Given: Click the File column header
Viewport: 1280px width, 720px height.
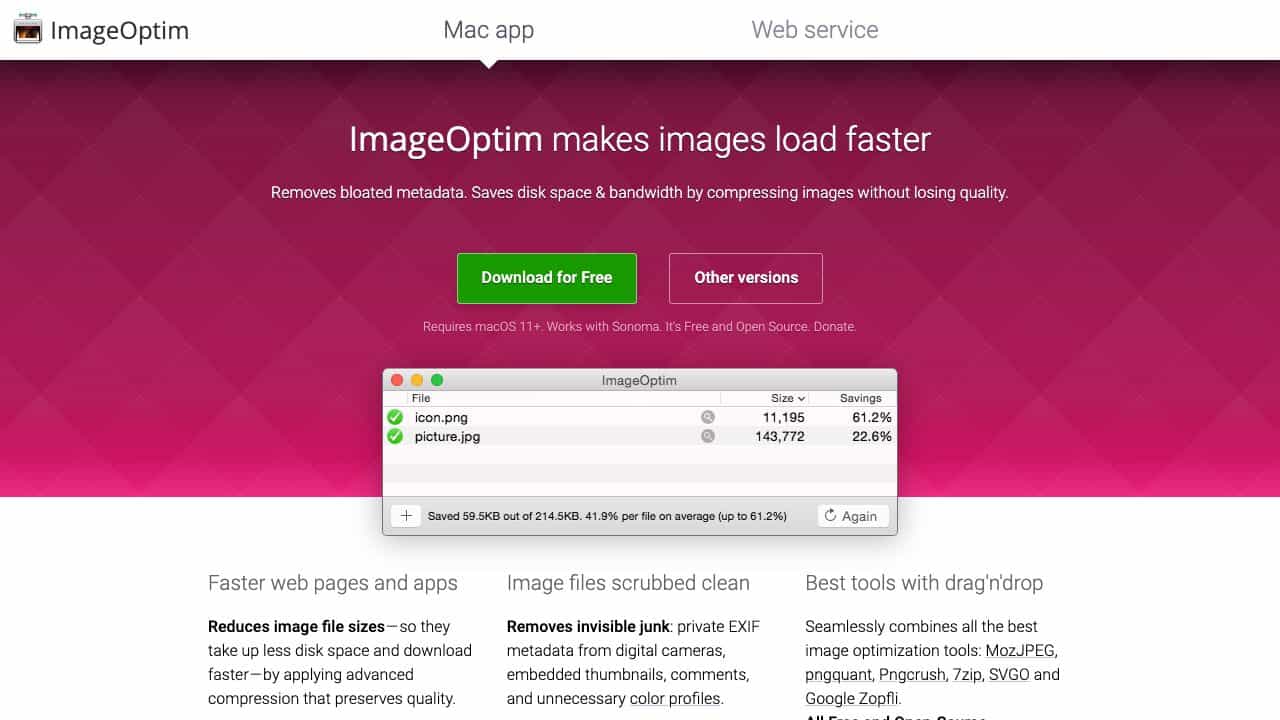Looking at the screenshot, I should (421, 398).
